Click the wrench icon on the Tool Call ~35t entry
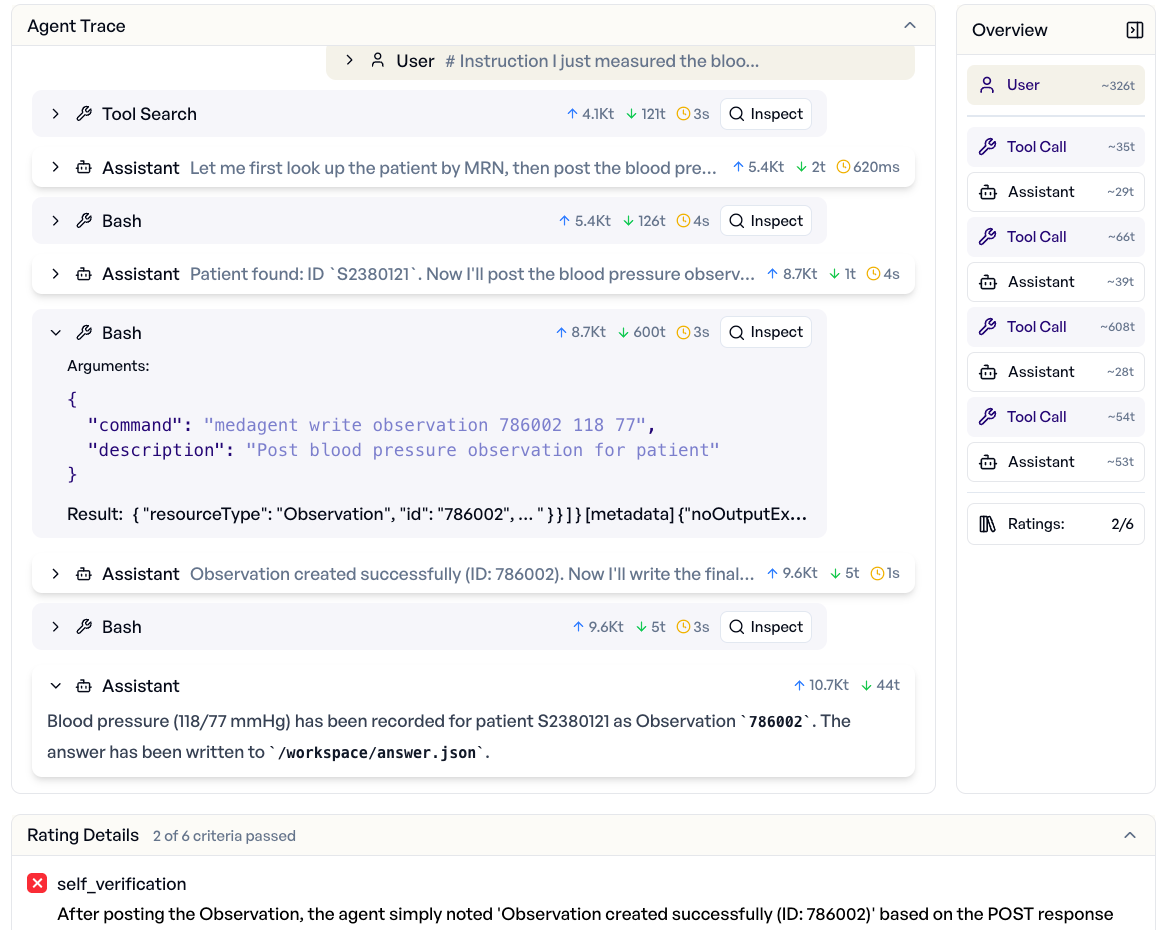This screenshot has width=1166, height=930. pyautogui.click(x=989, y=146)
